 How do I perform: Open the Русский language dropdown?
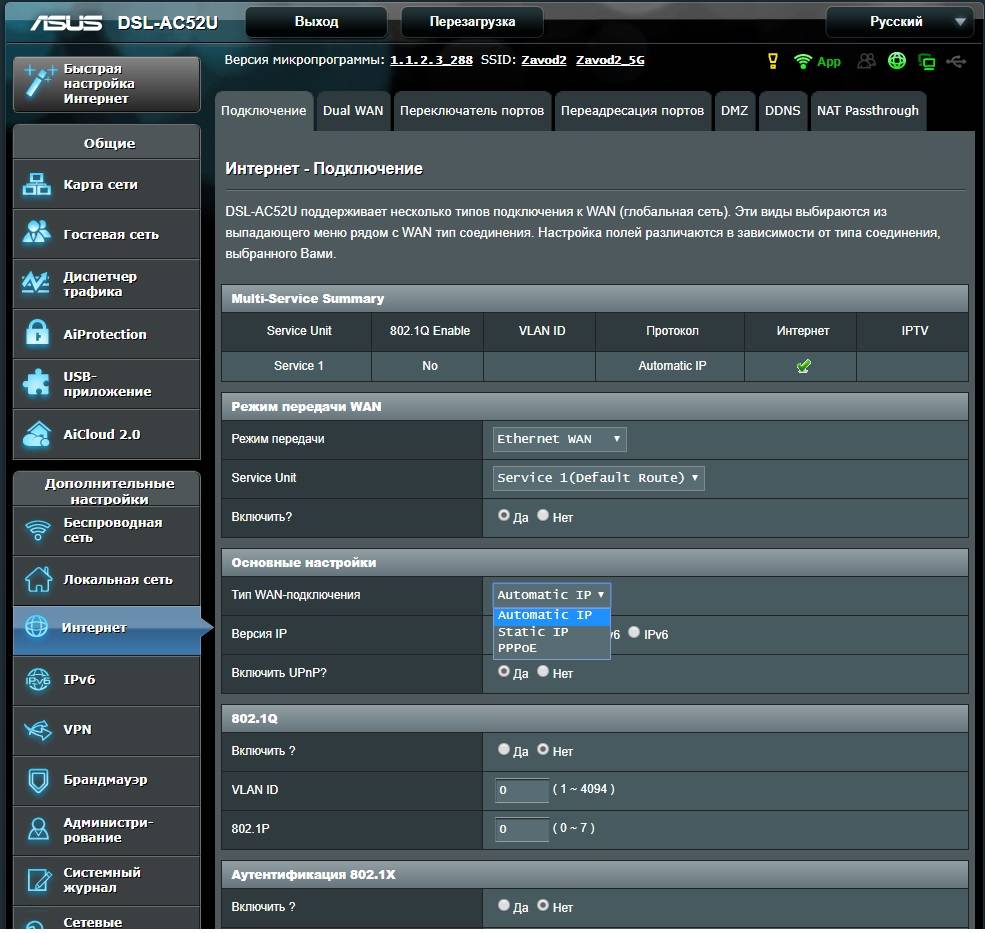(x=900, y=22)
